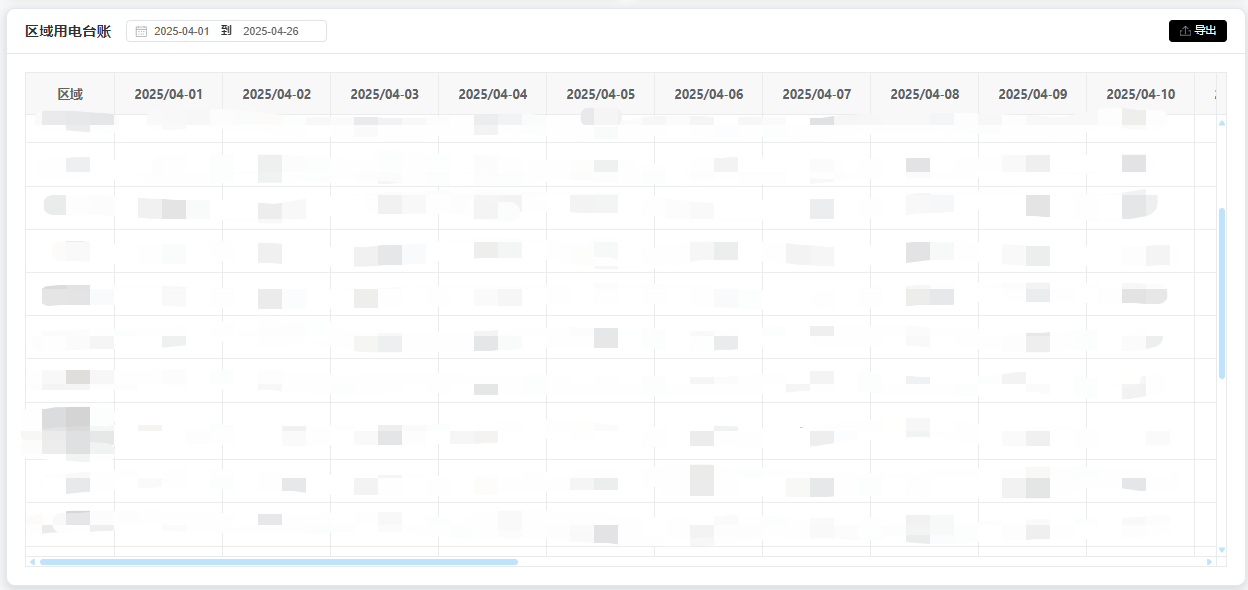The image size is (1248, 590).
Task: Click the horizontal scrollbar right arrow
Action: [1209, 562]
